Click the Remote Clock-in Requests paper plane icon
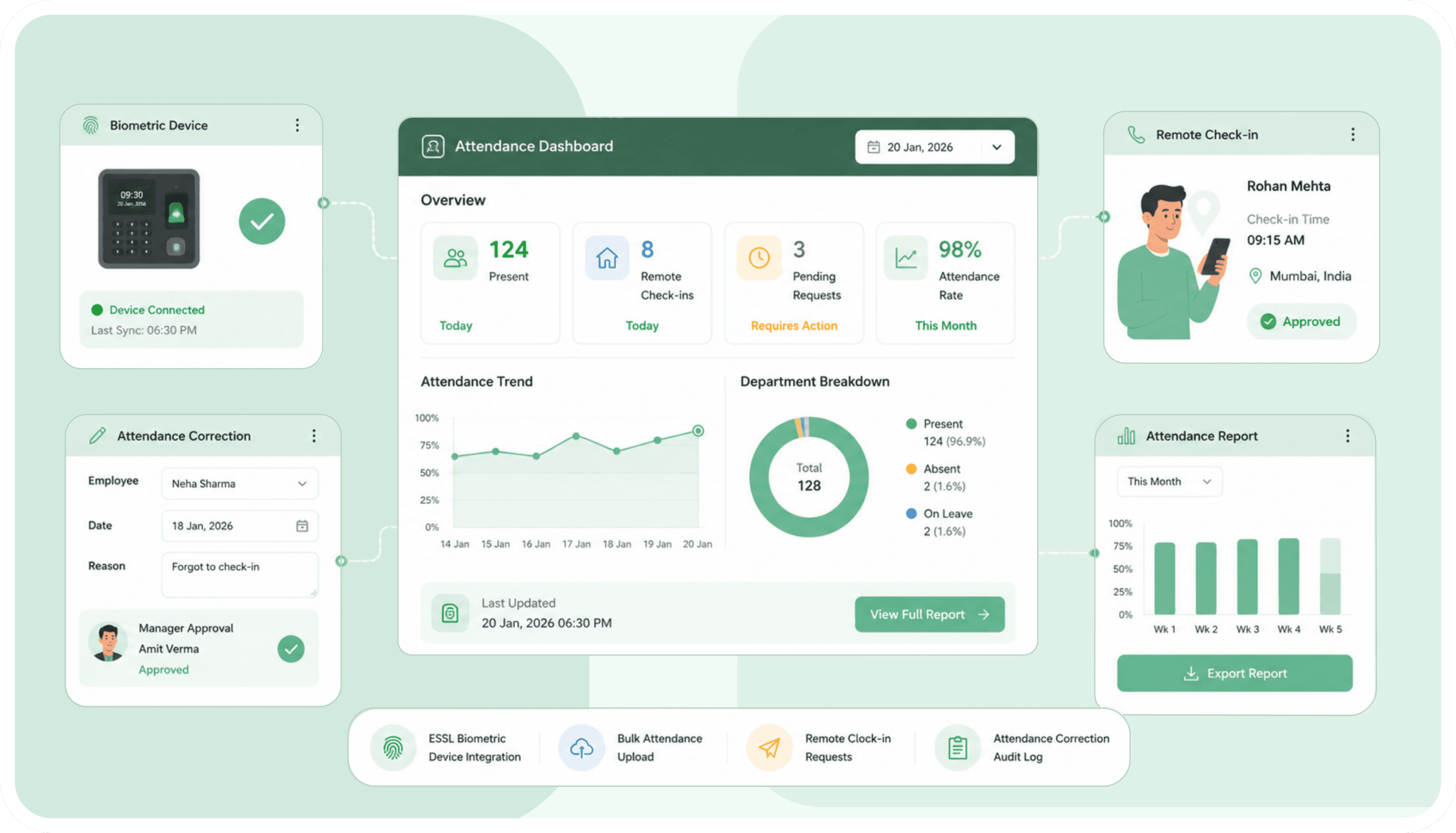Image resolution: width=1456 pixels, height=833 pixels. pyautogui.click(x=769, y=748)
